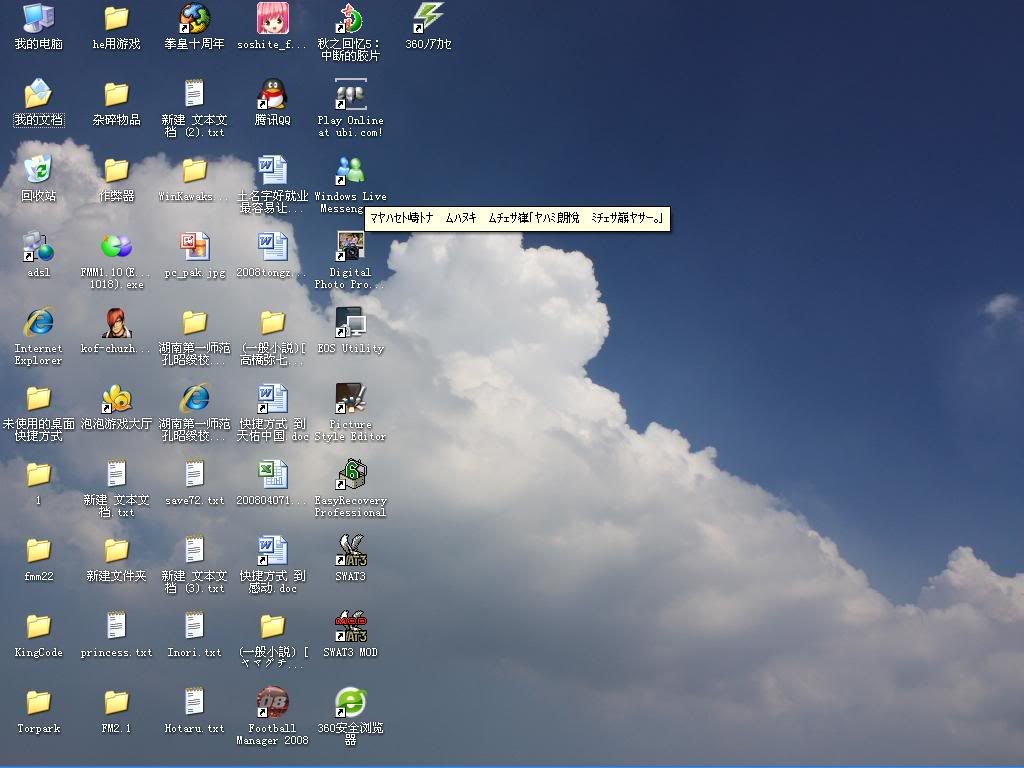Click the 腾讯QQ penguin icon
Screen dimensions: 1024x768
coord(272,95)
